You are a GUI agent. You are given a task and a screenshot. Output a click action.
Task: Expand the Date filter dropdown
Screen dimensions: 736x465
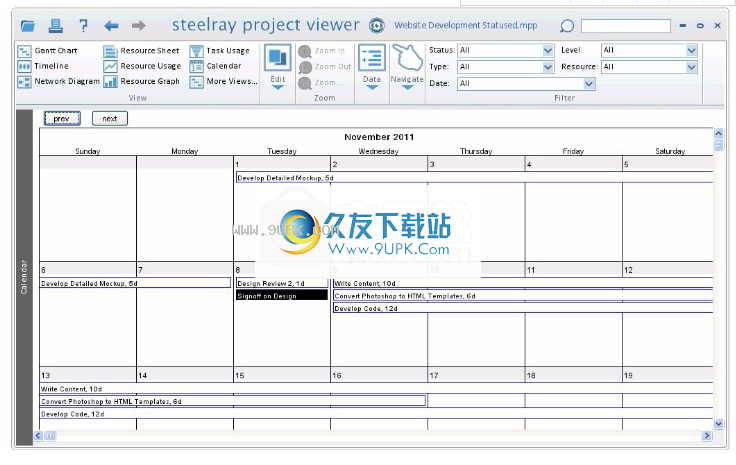(589, 84)
